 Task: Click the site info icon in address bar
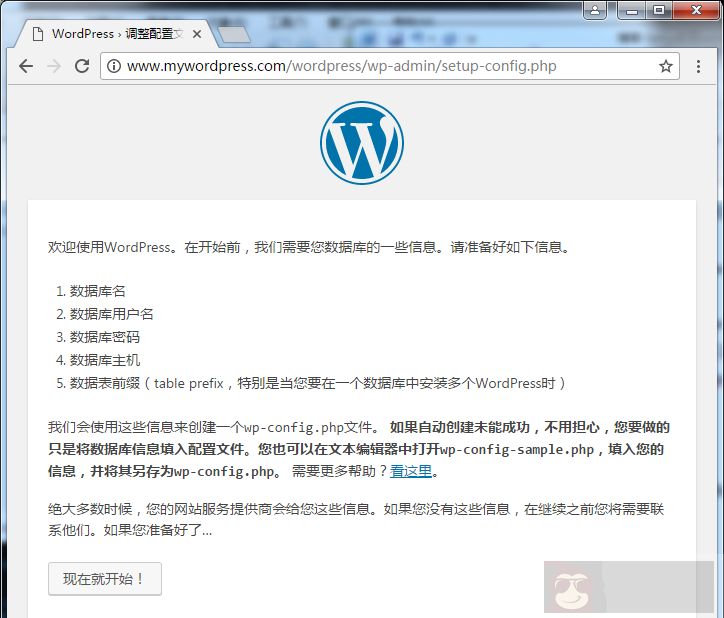(114, 67)
